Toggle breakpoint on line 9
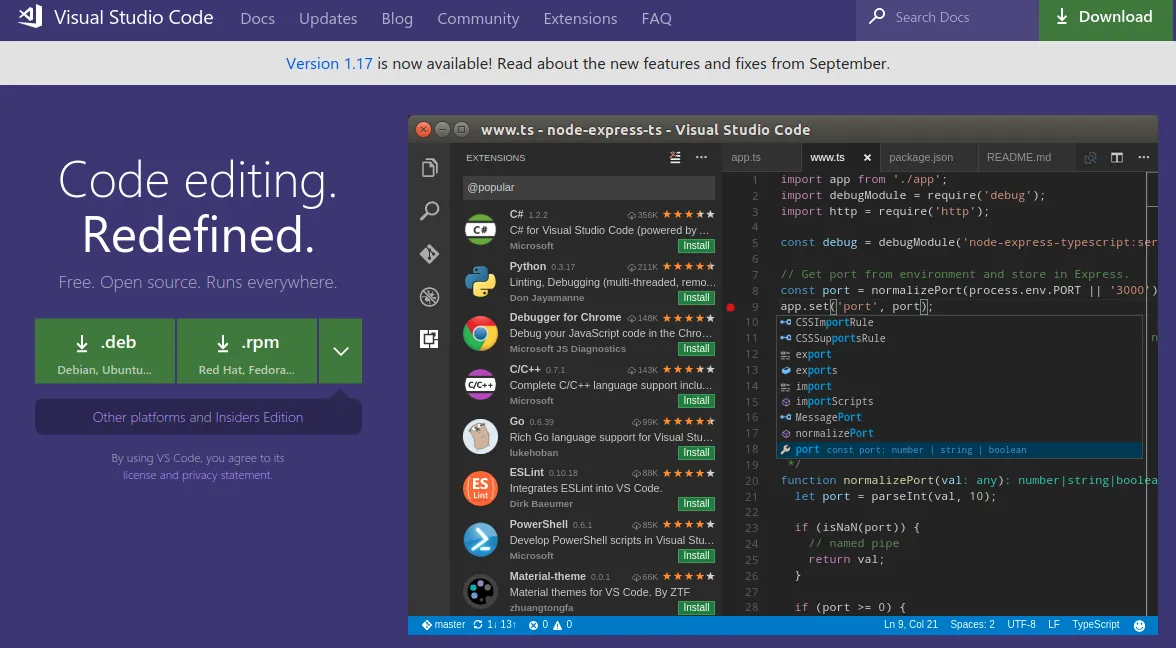The height and width of the screenshot is (648, 1176). (730, 307)
